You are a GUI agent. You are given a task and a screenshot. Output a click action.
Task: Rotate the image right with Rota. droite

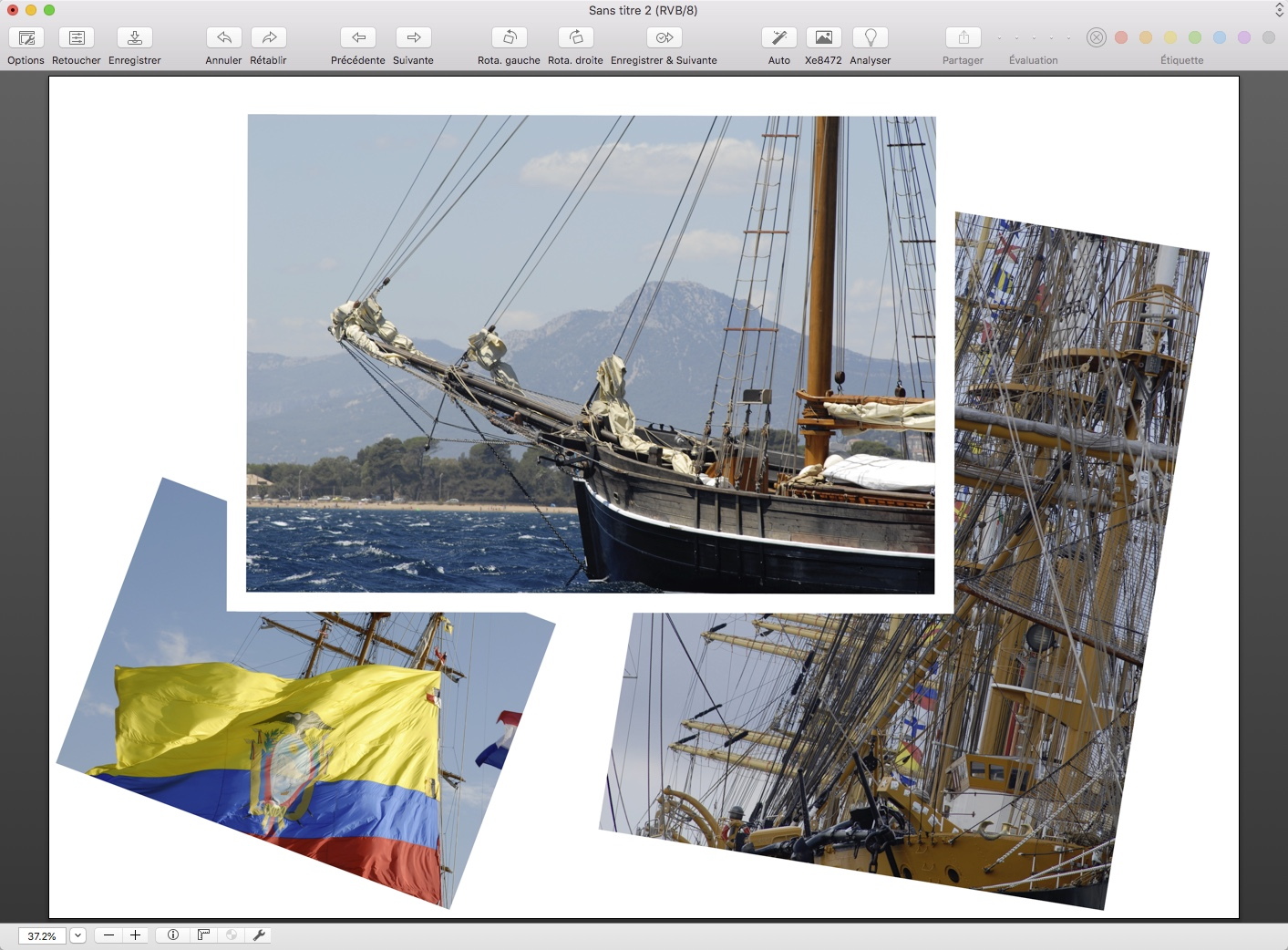coord(576,37)
